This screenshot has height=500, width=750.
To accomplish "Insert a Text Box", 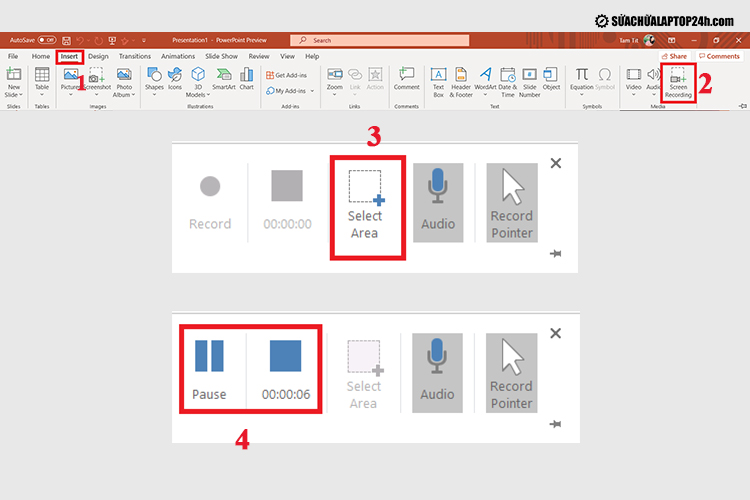I will 438,82.
